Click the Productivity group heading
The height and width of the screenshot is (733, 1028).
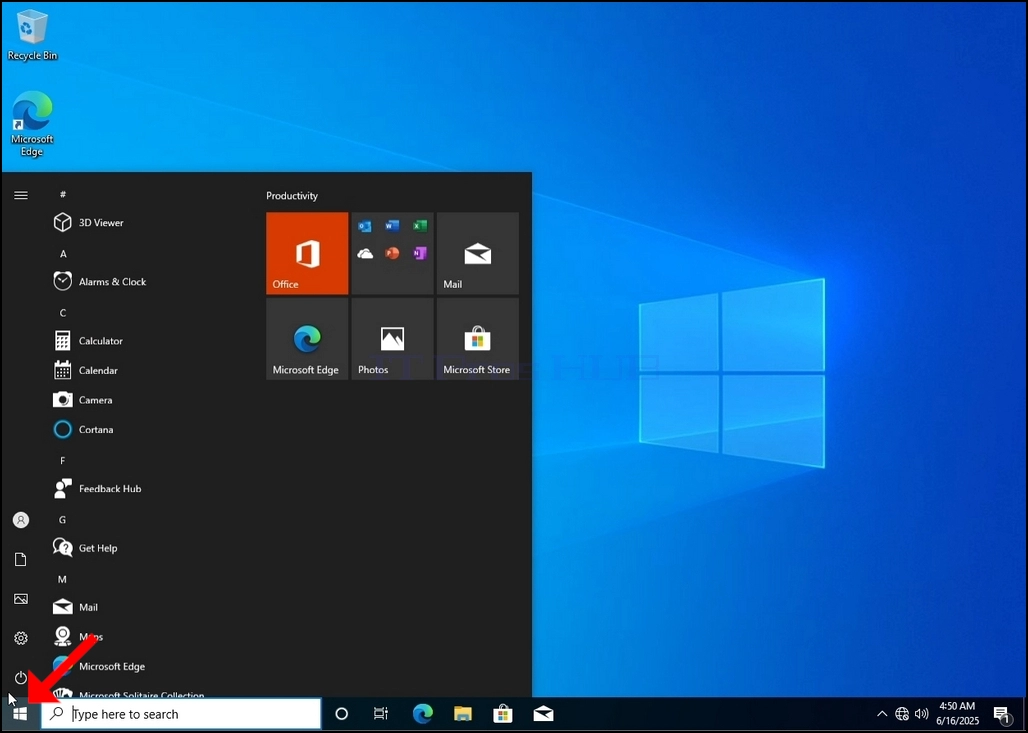point(292,195)
